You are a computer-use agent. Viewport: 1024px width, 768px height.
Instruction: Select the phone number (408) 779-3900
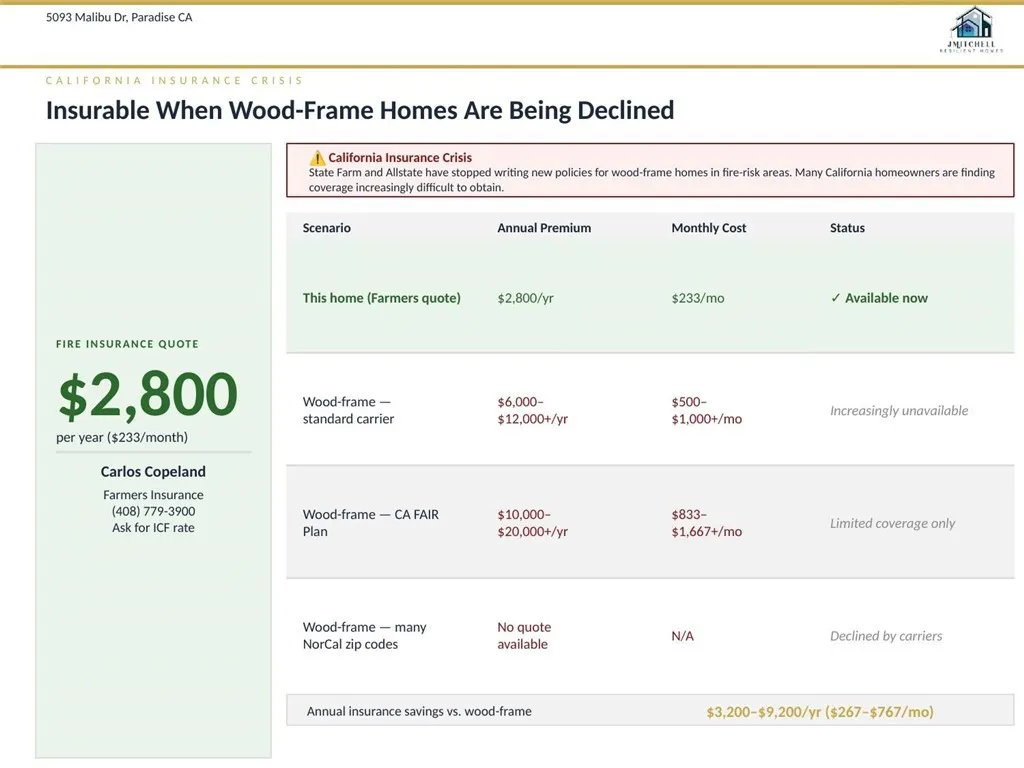pos(153,511)
